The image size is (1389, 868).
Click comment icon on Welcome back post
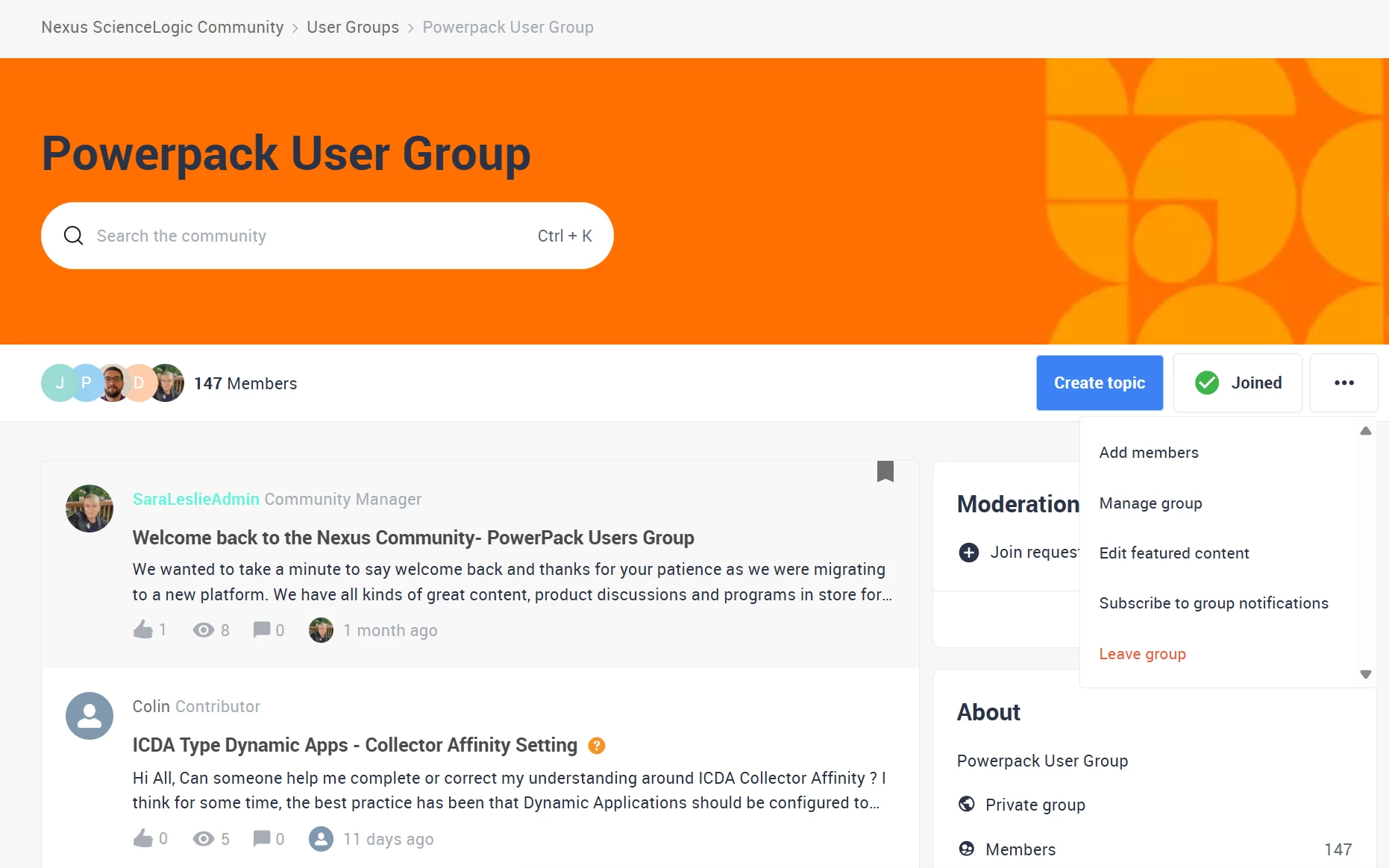tap(261, 630)
